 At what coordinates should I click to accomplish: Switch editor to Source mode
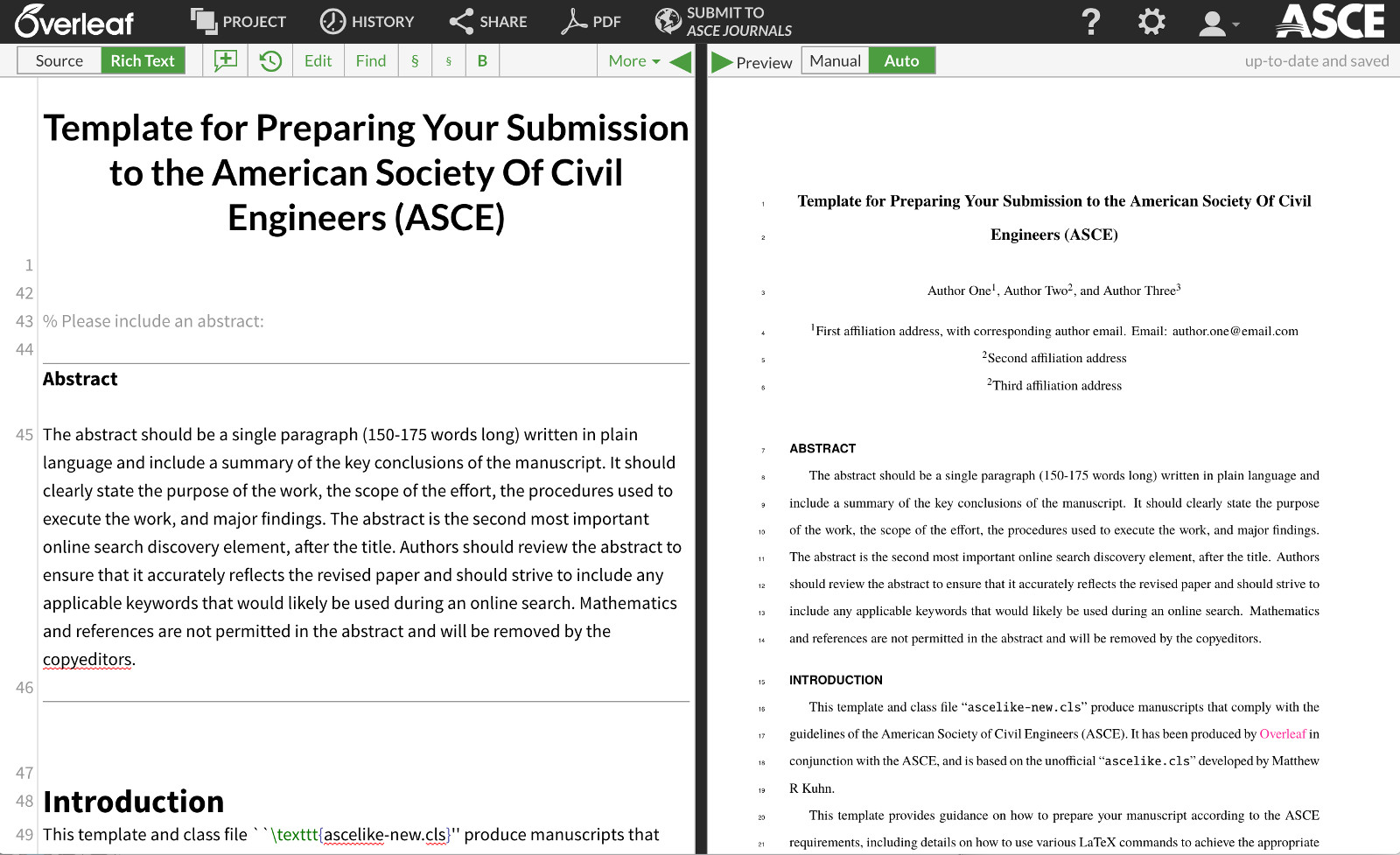(x=59, y=60)
